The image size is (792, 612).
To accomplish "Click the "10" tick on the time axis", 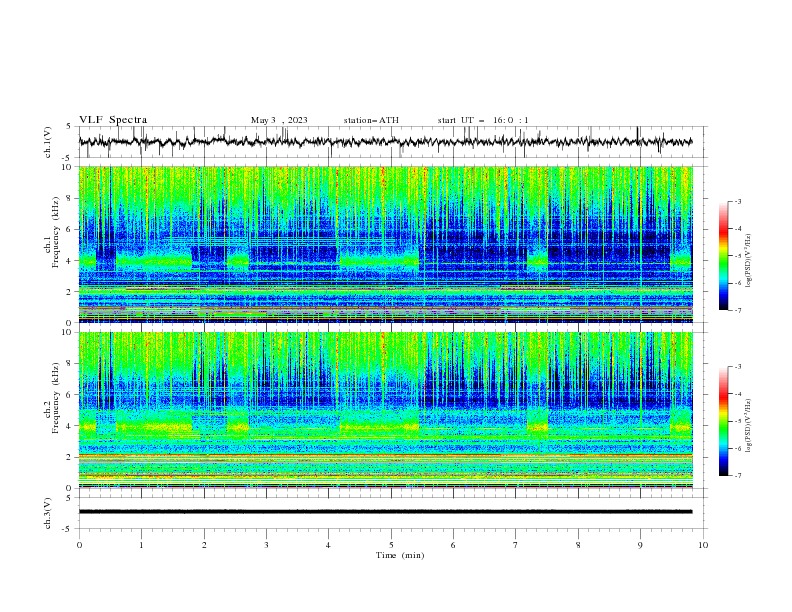I will [703, 545].
